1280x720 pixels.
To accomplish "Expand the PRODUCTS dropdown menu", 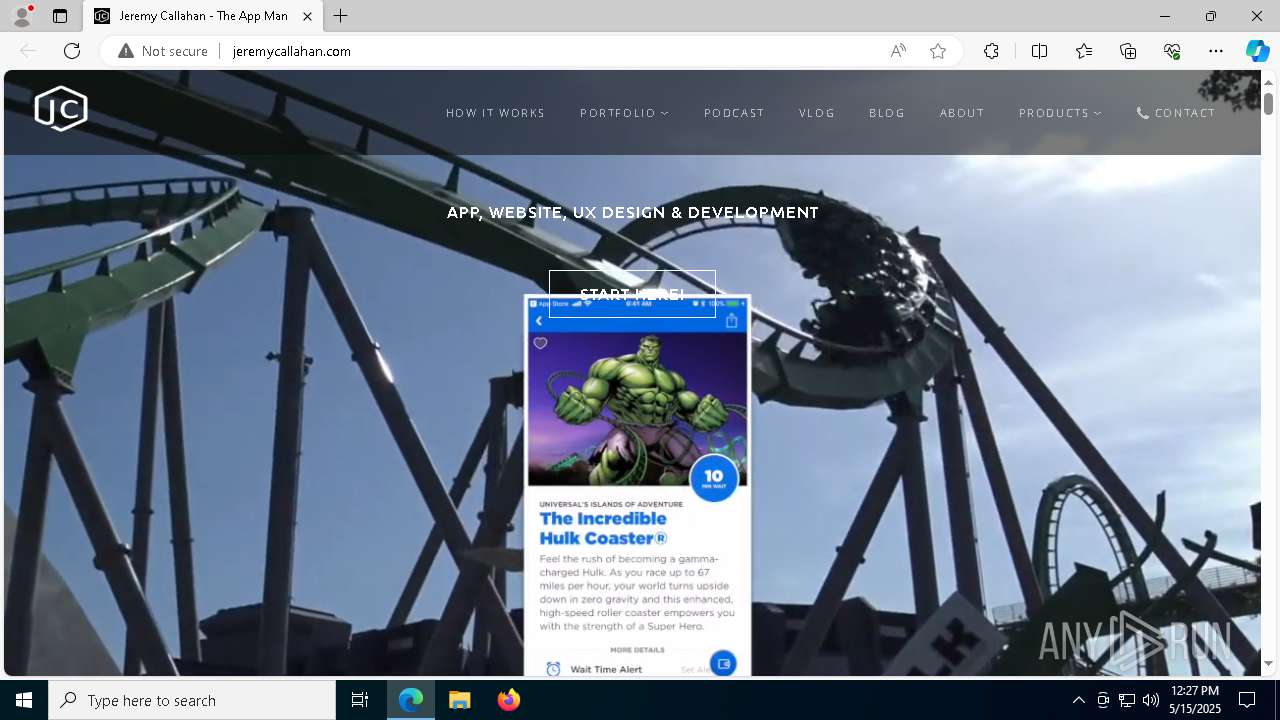I will pyautogui.click(x=1060, y=113).
